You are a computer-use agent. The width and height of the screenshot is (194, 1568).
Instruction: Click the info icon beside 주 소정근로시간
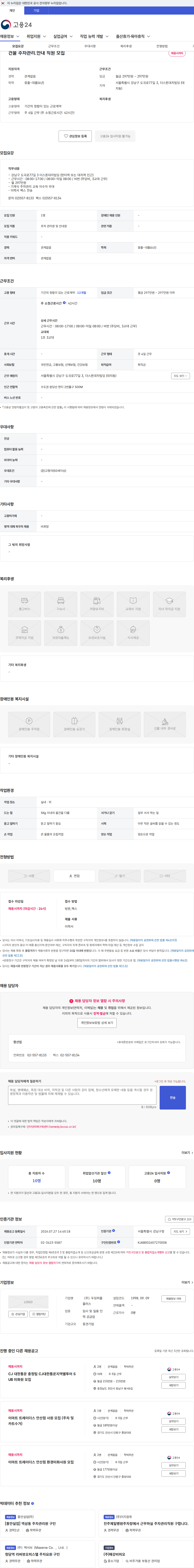click(64, 302)
